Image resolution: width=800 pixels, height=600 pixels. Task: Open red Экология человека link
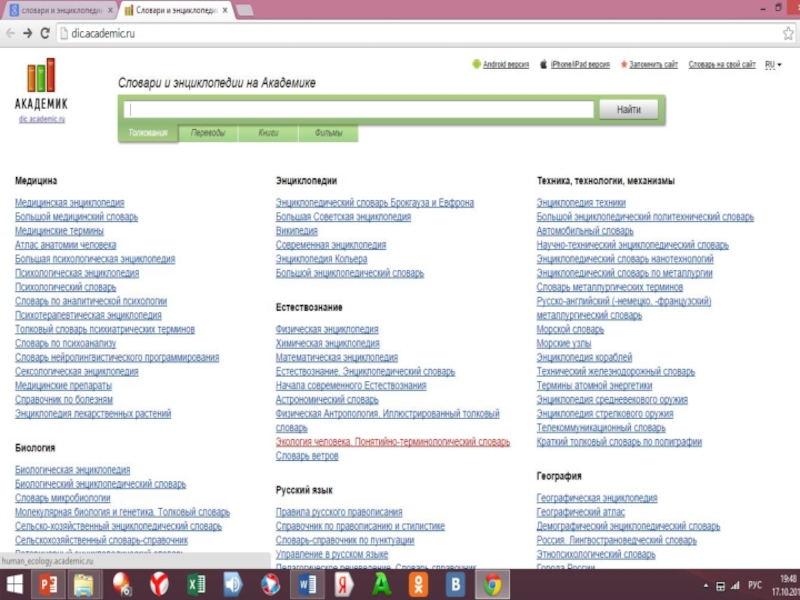click(x=393, y=442)
